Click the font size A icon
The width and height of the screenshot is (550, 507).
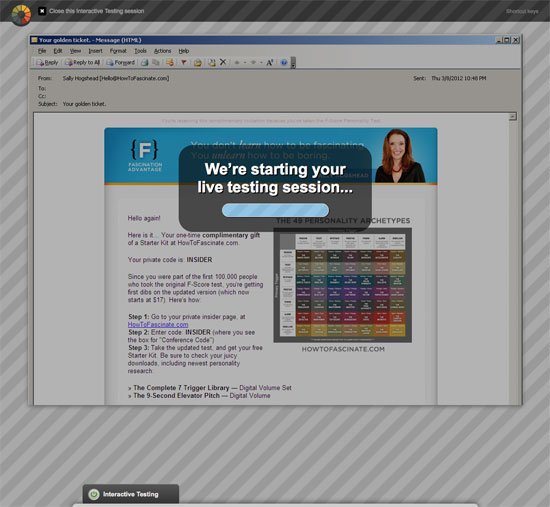click(x=269, y=62)
